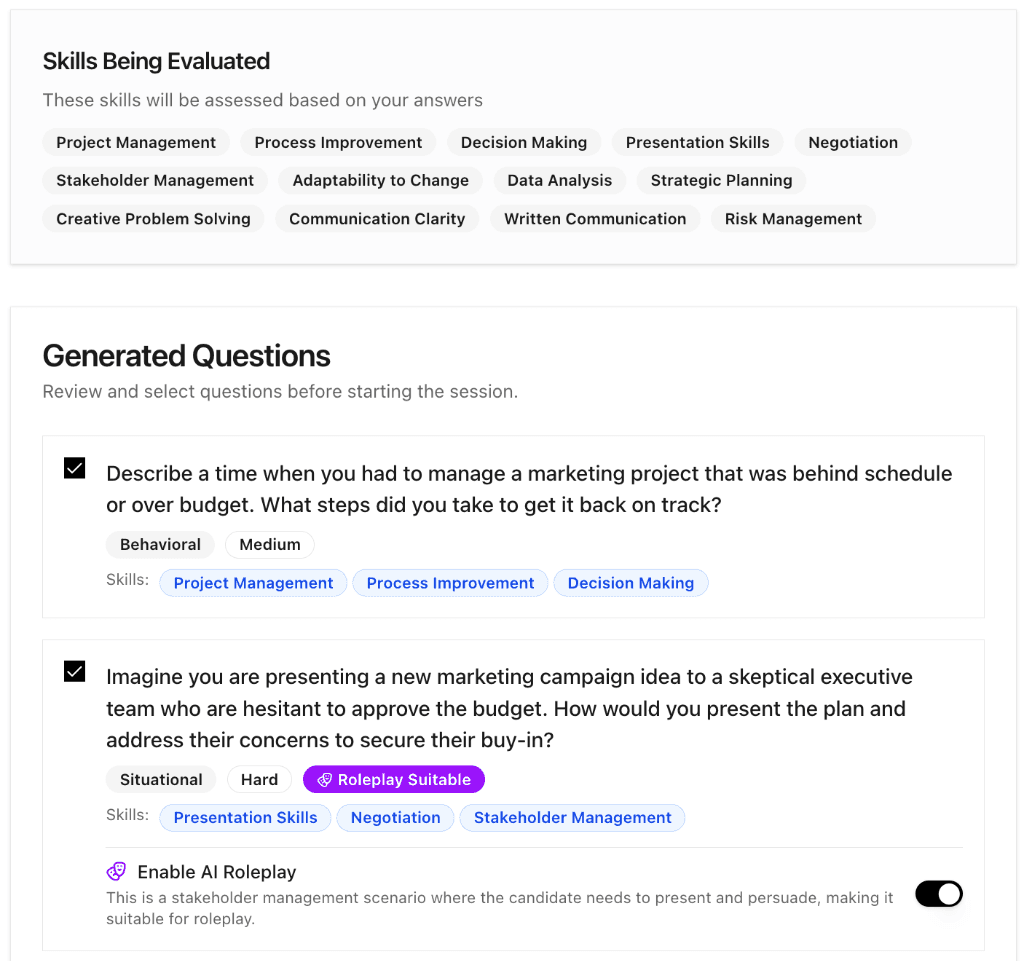This screenshot has height=961, width=1024.
Task: Select the Negotiation skill pill
Action: click(852, 142)
